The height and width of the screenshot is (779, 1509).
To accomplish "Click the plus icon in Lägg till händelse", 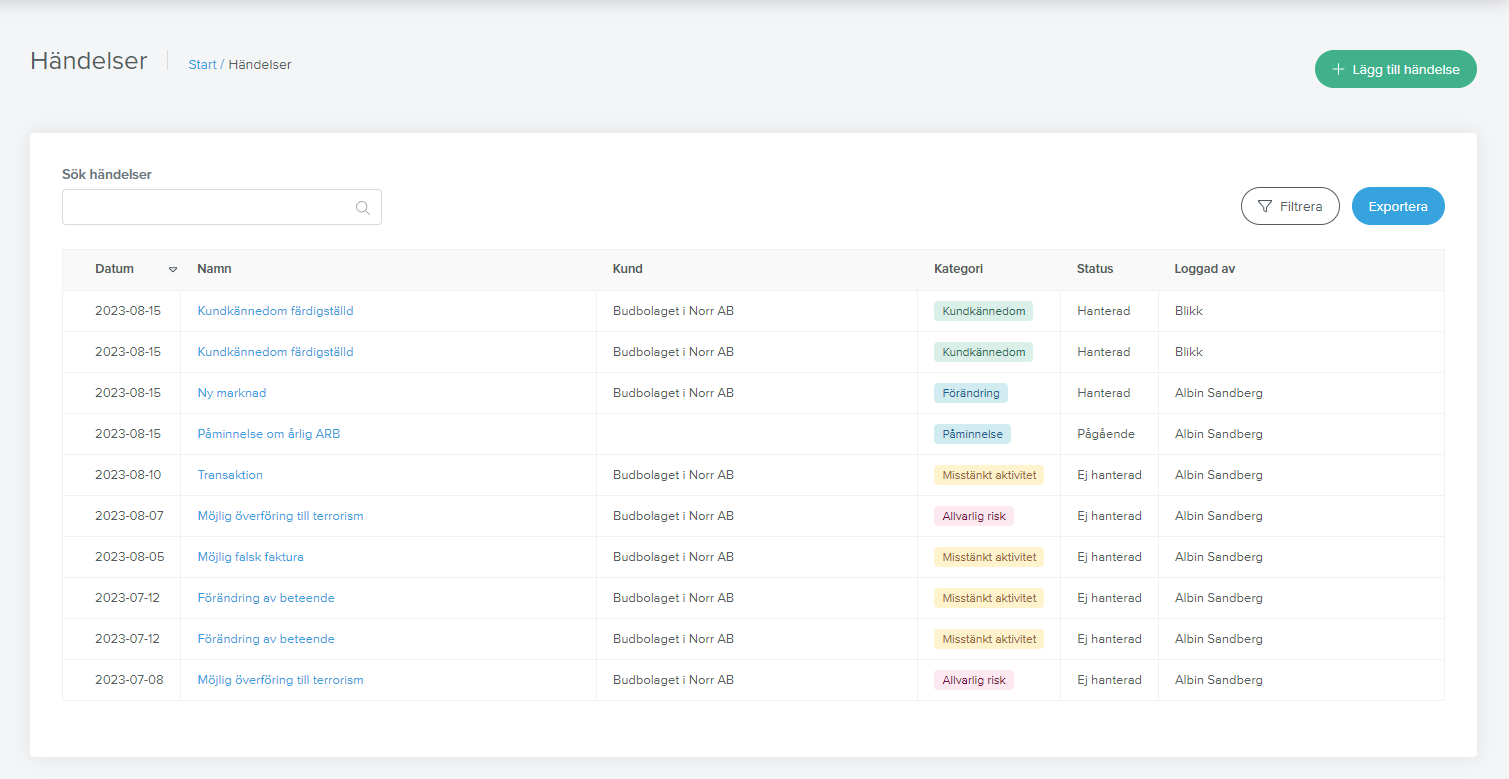I will (1338, 70).
